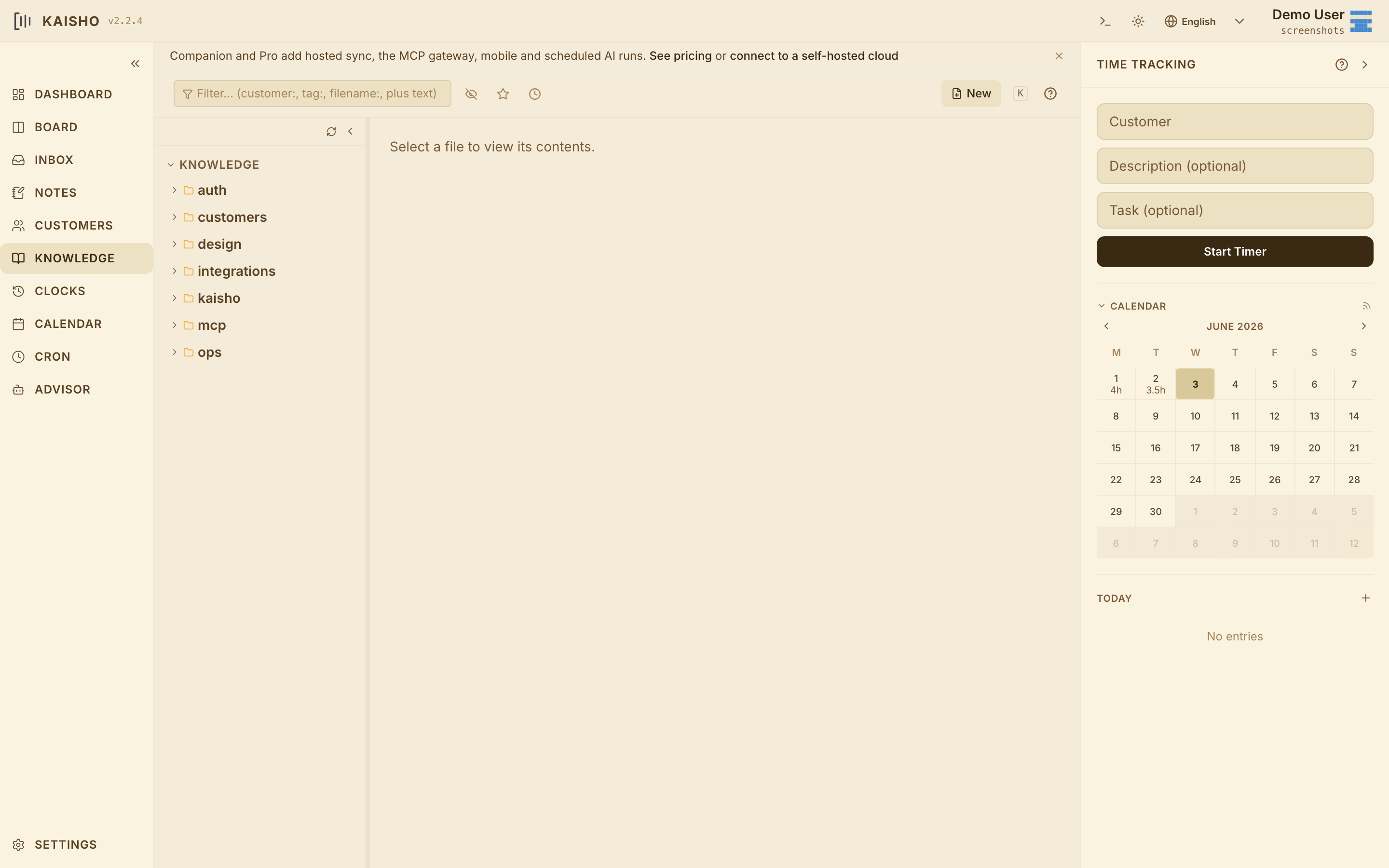Expand the mcp folder
Image resolution: width=1389 pixels, height=868 pixels.
tap(175, 325)
